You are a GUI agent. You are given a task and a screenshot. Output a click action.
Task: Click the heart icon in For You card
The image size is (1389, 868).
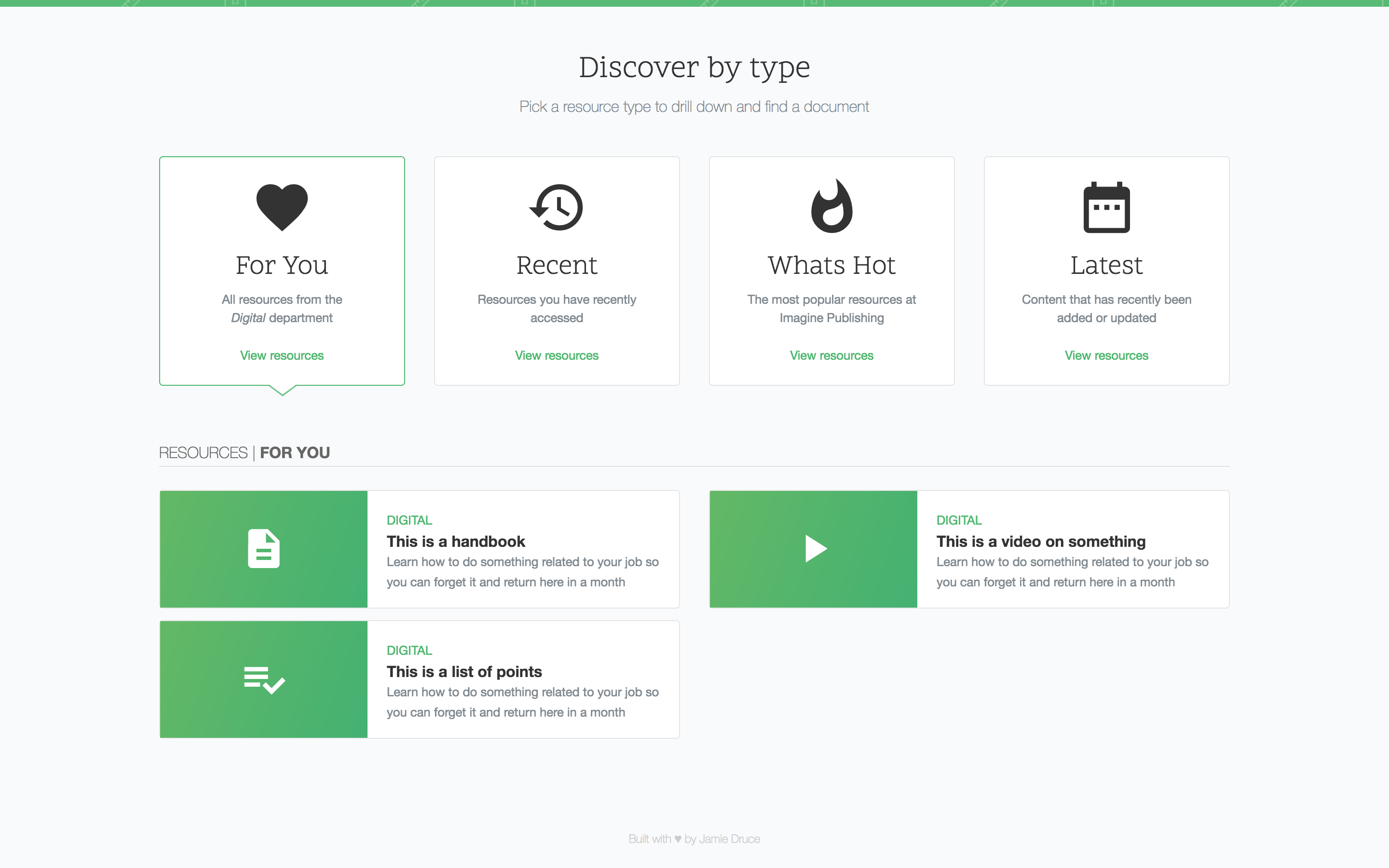[282, 207]
